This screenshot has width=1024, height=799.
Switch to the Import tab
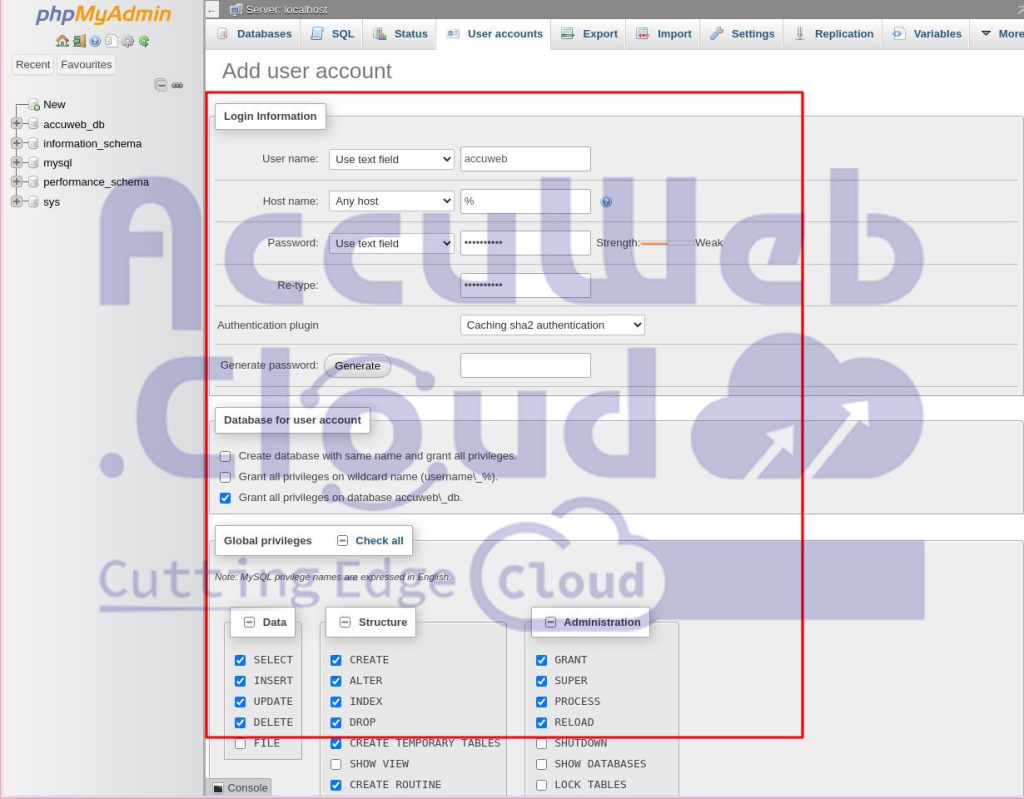pyautogui.click(x=664, y=34)
